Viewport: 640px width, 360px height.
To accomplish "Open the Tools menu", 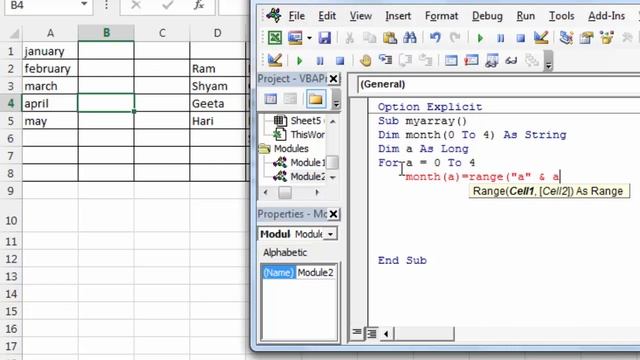I will tap(561, 16).
